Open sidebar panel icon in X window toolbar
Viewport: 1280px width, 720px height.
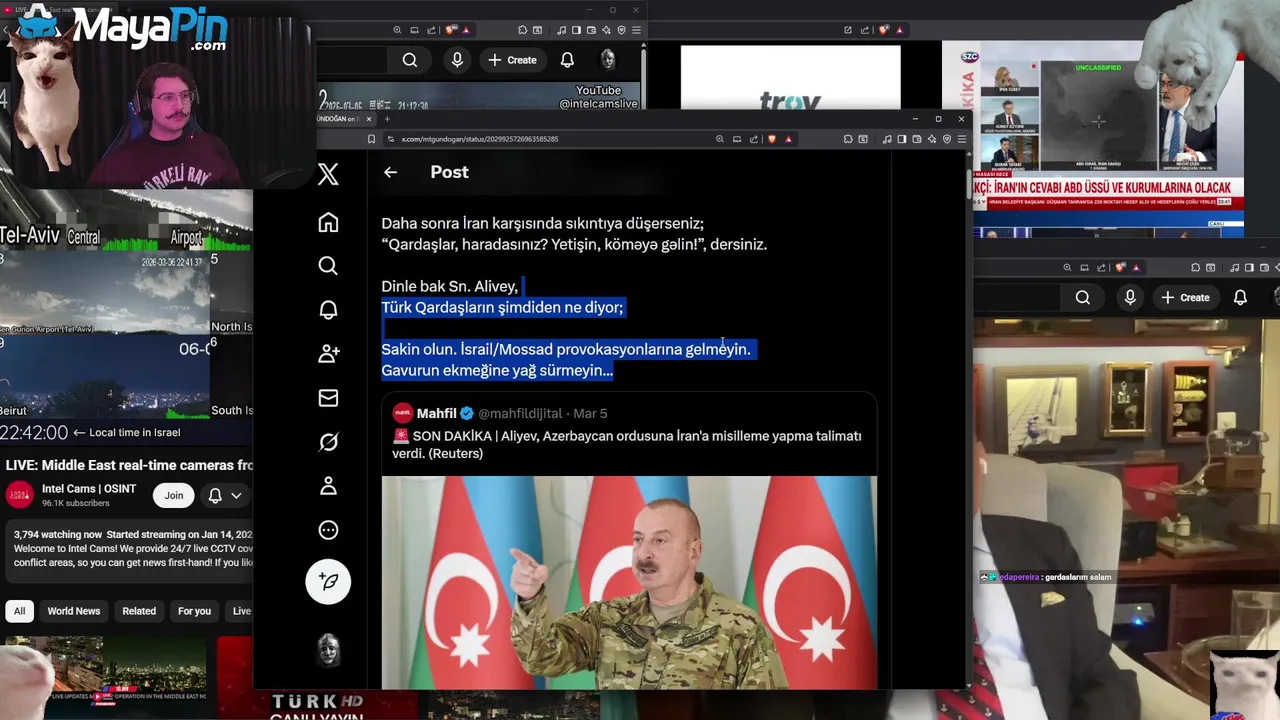902,139
